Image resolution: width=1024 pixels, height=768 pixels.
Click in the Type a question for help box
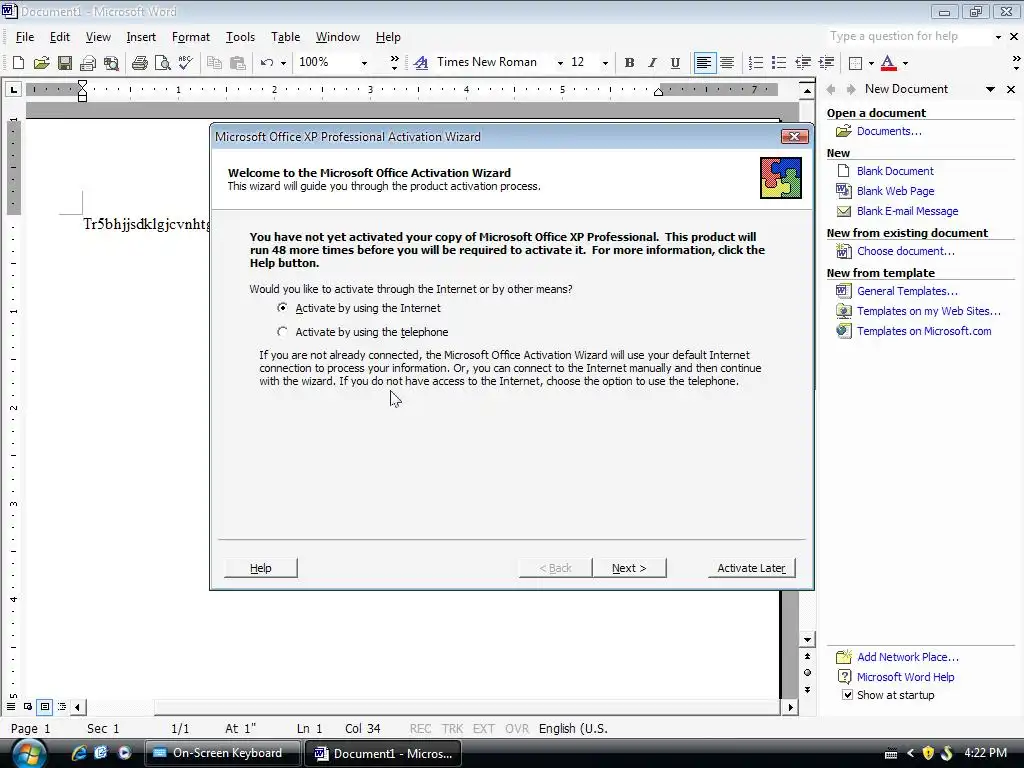(x=908, y=37)
